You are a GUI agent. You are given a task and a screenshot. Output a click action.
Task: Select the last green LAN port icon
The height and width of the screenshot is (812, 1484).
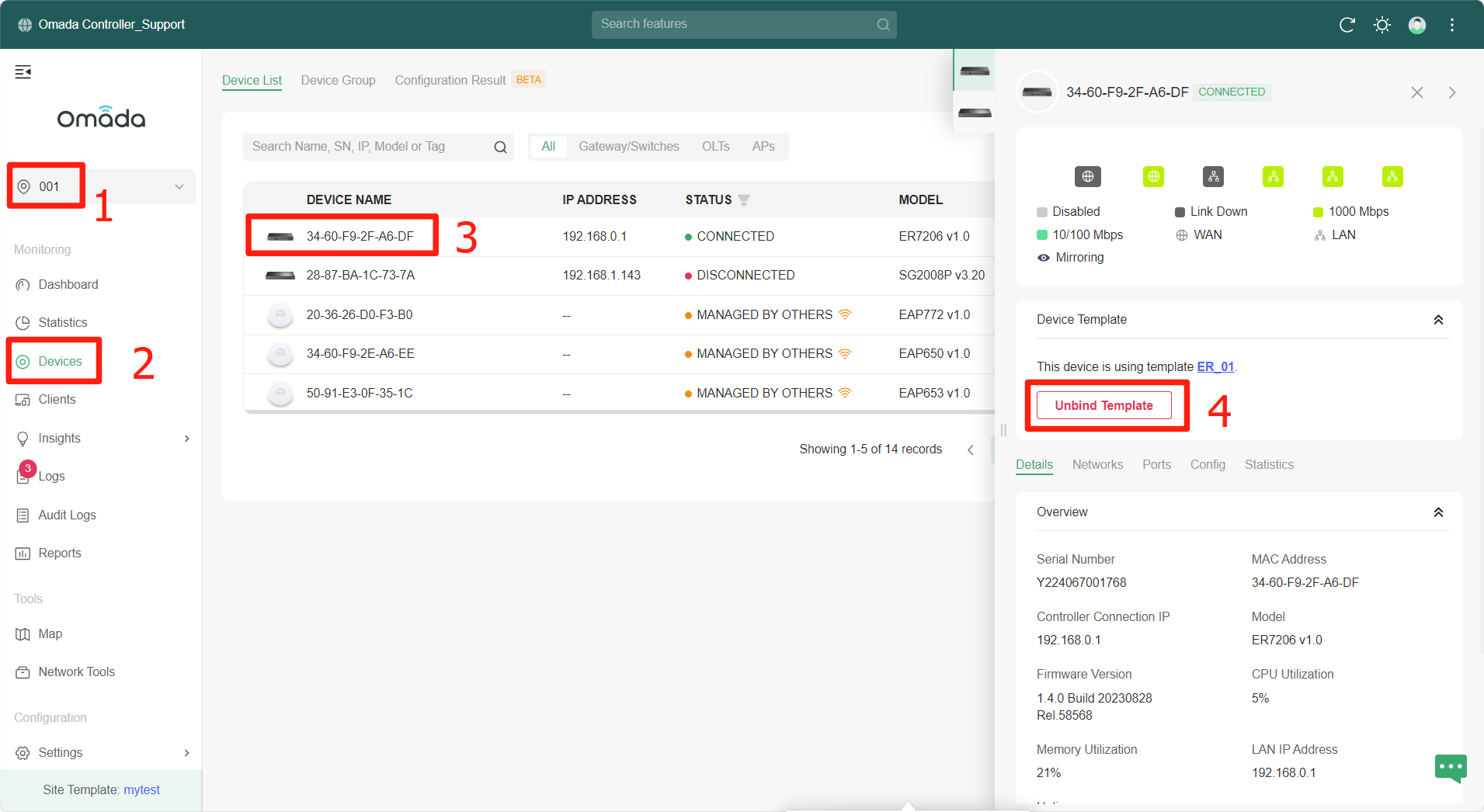[x=1392, y=176]
